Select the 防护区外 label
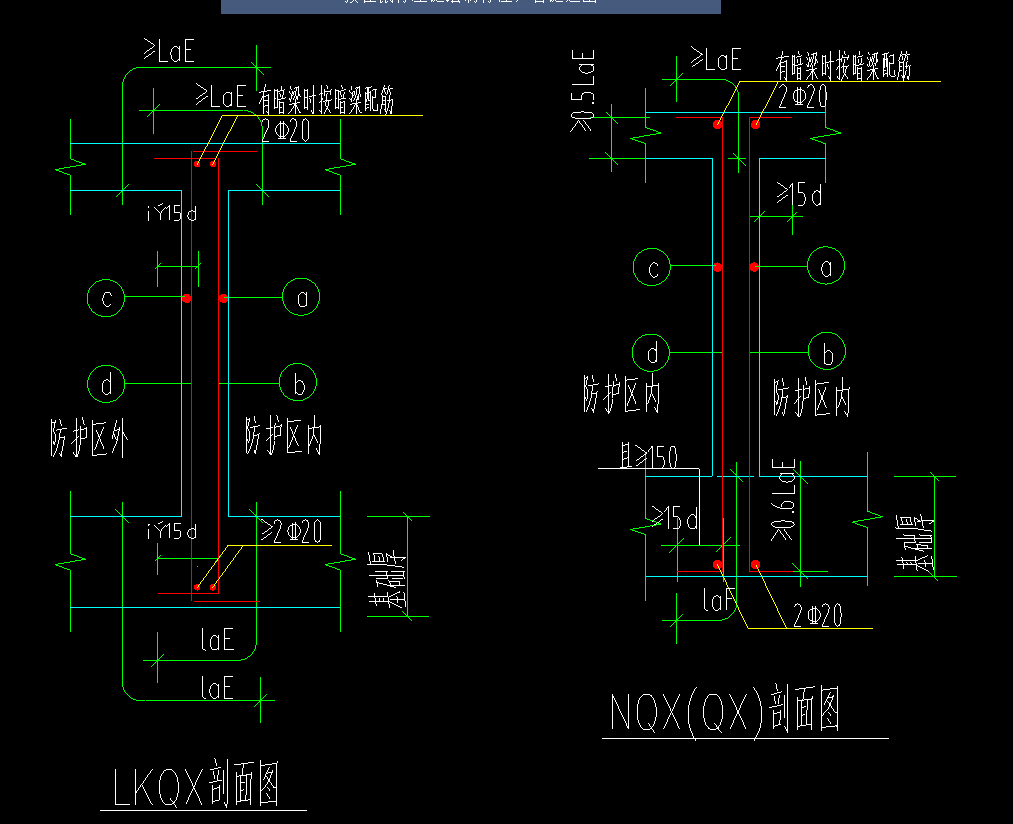The image size is (1013, 824). [x=89, y=438]
